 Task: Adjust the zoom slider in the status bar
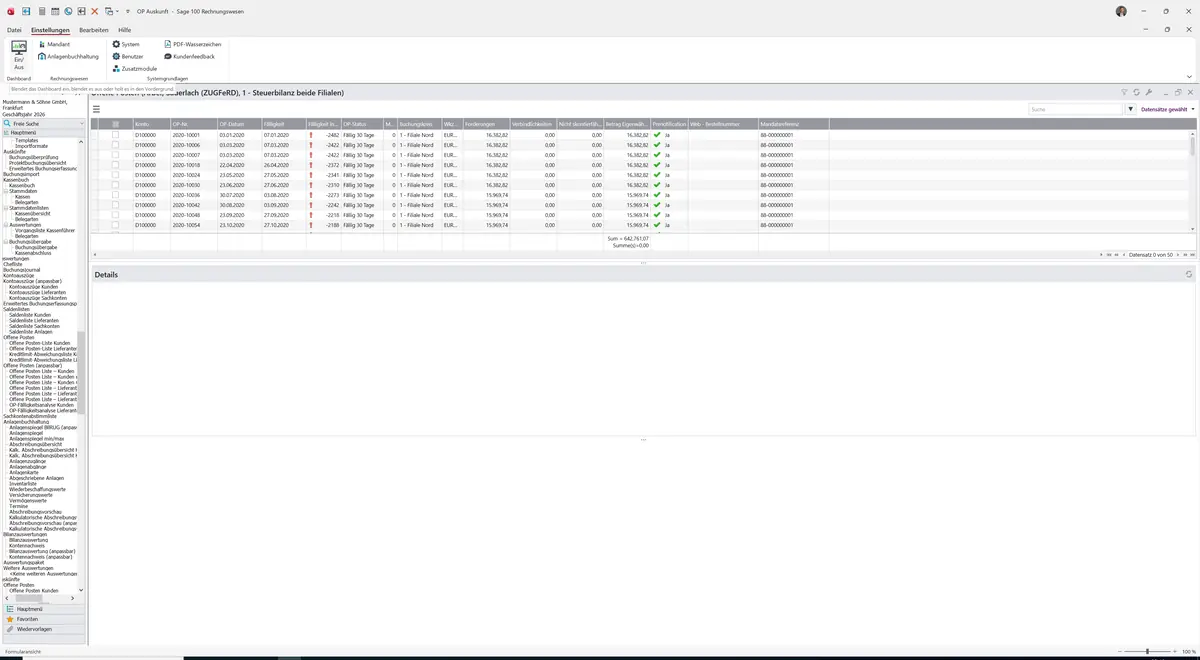pos(1147,651)
